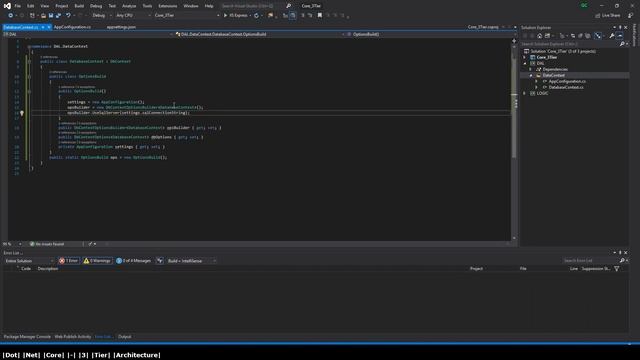Click the browser refresh icon in toolbar
This screenshot has height=360, width=640.
(256, 16)
